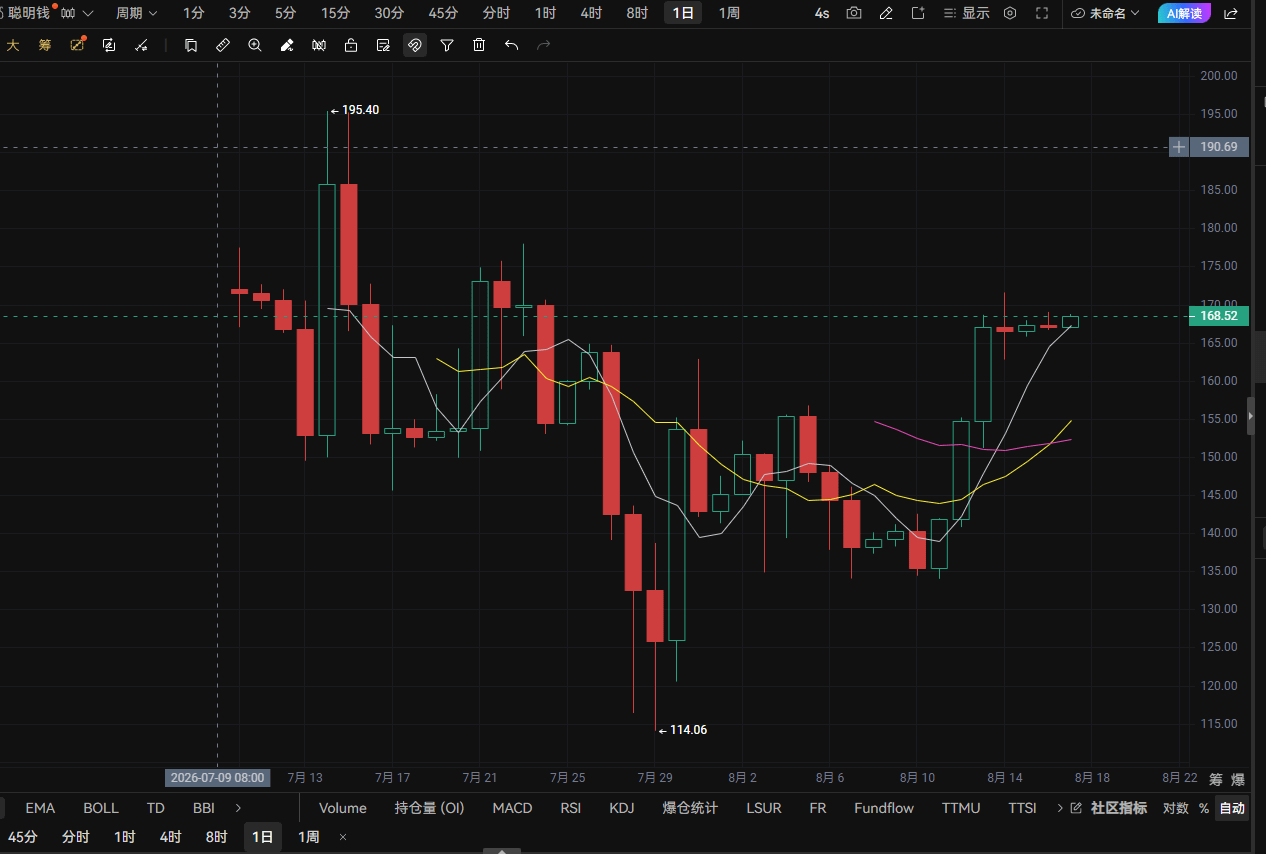Click the crosshair plus button at 190.69
Screen dimensions: 1266x854
(x=1179, y=147)
